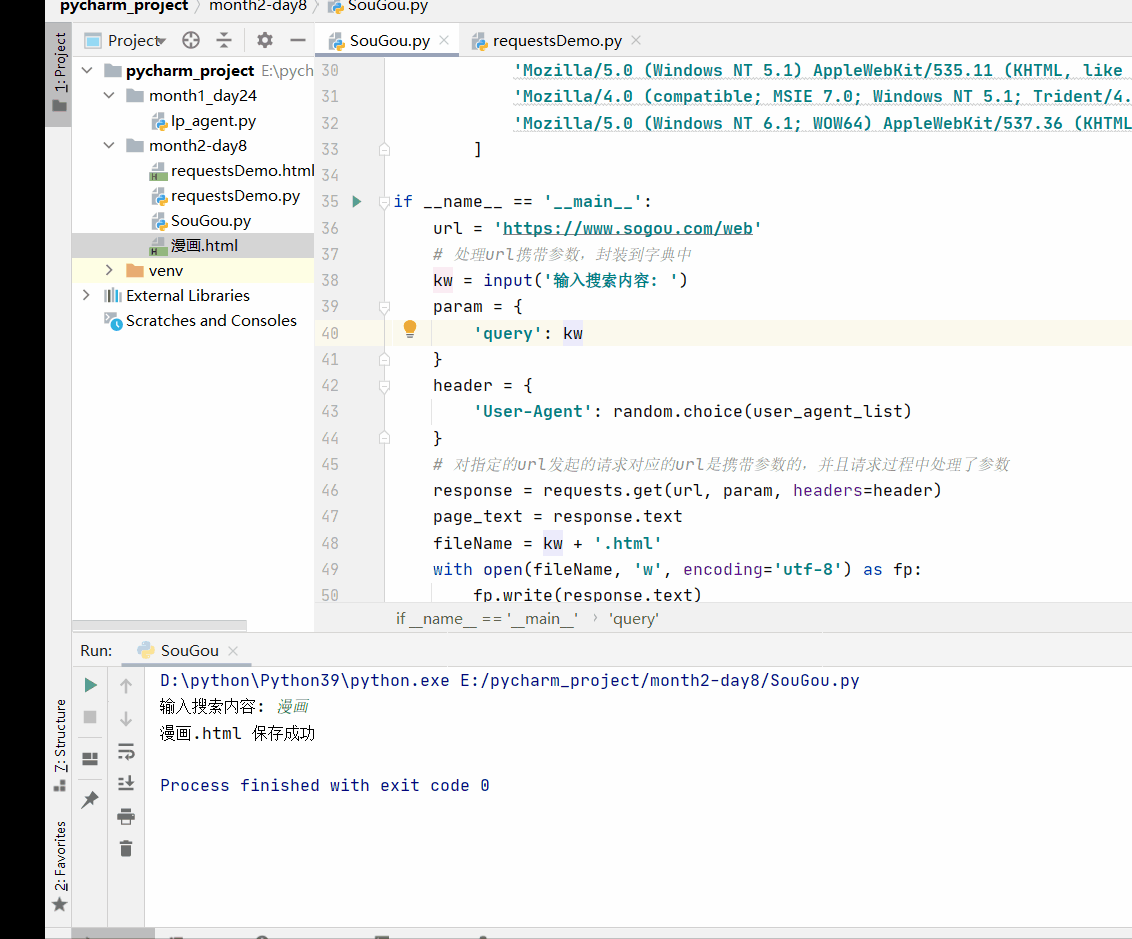The image size is (1132, 939).
Task: Select the venv folder row
Action: click(193, 271)
